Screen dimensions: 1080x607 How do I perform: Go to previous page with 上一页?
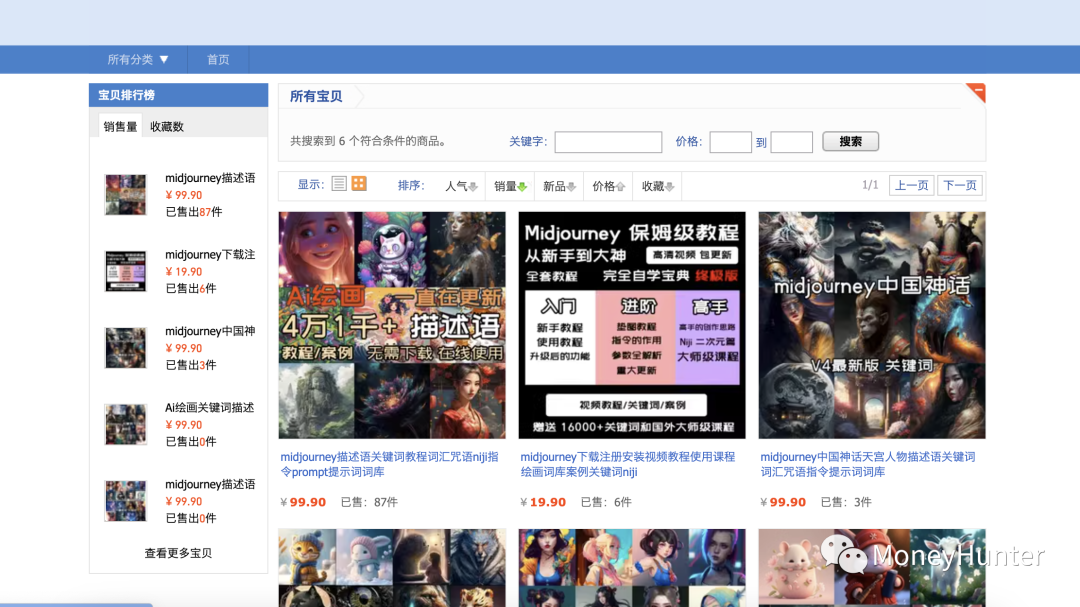coord(911,185)
